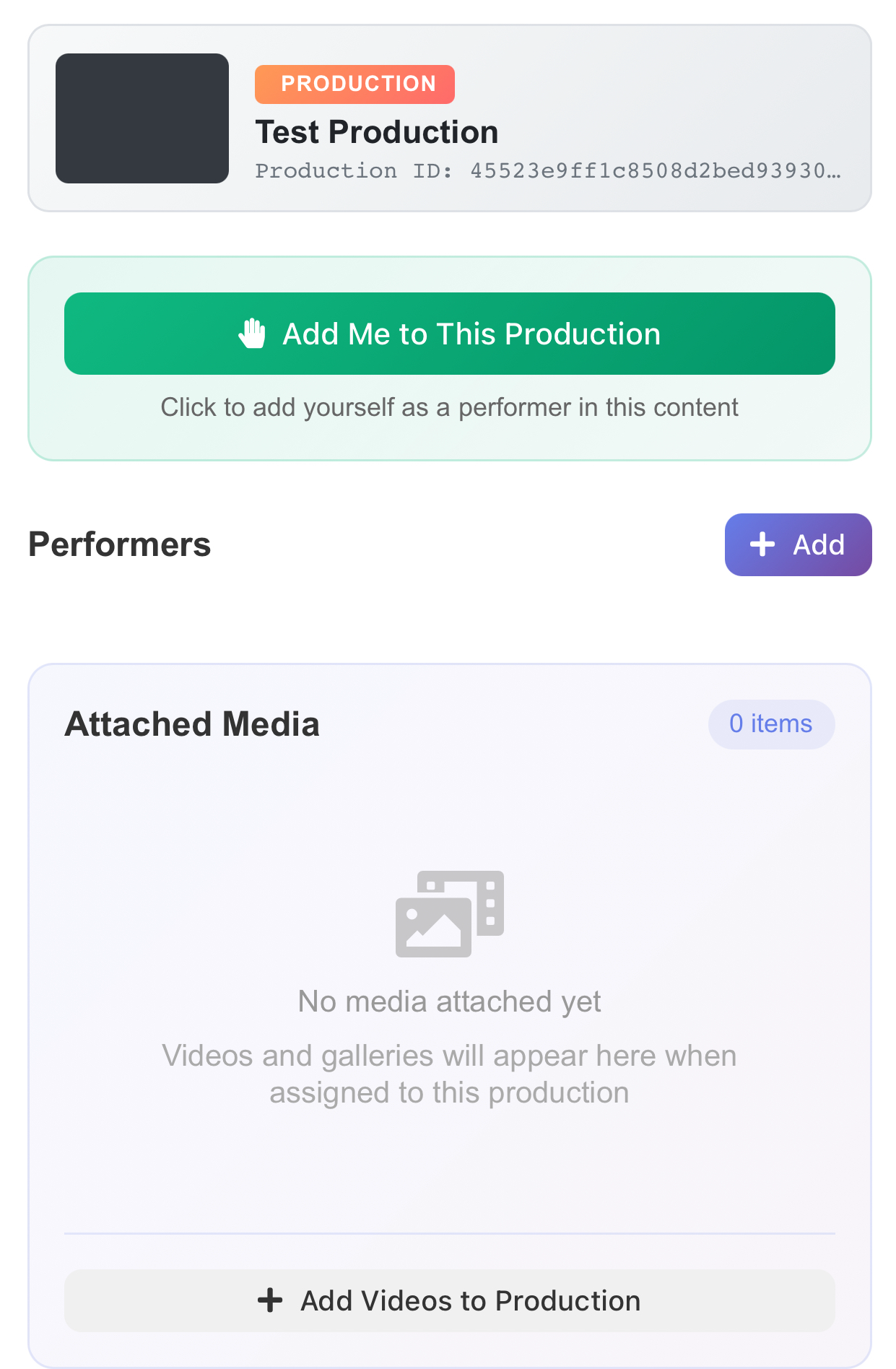Select the Test Production title
The image size is (896, 1369).
[377, 132]
